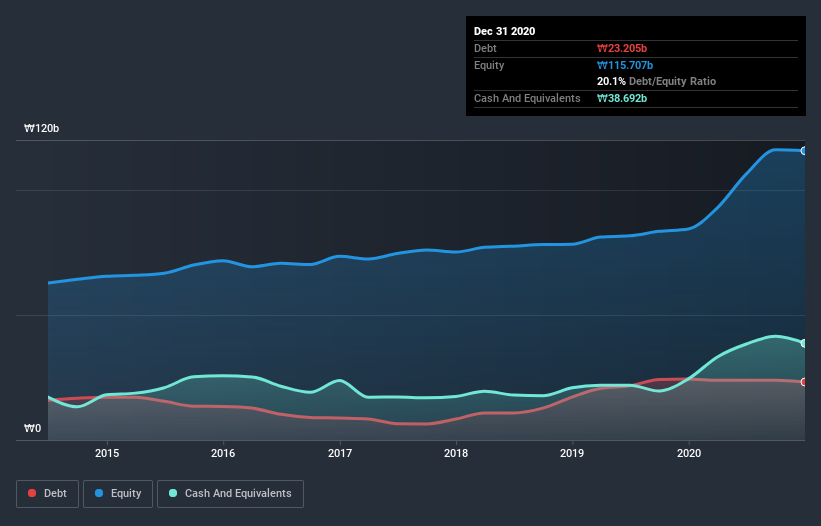Toggle the Cash And Equivalents legend button
This screenshot has height=526, width=821.
(x=230, y=494)
